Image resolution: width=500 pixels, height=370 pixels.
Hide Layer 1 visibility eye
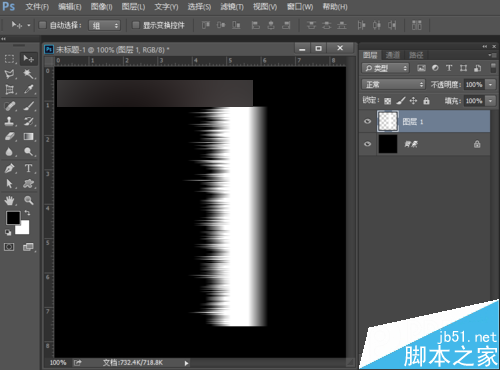click(x=367, y=121)
